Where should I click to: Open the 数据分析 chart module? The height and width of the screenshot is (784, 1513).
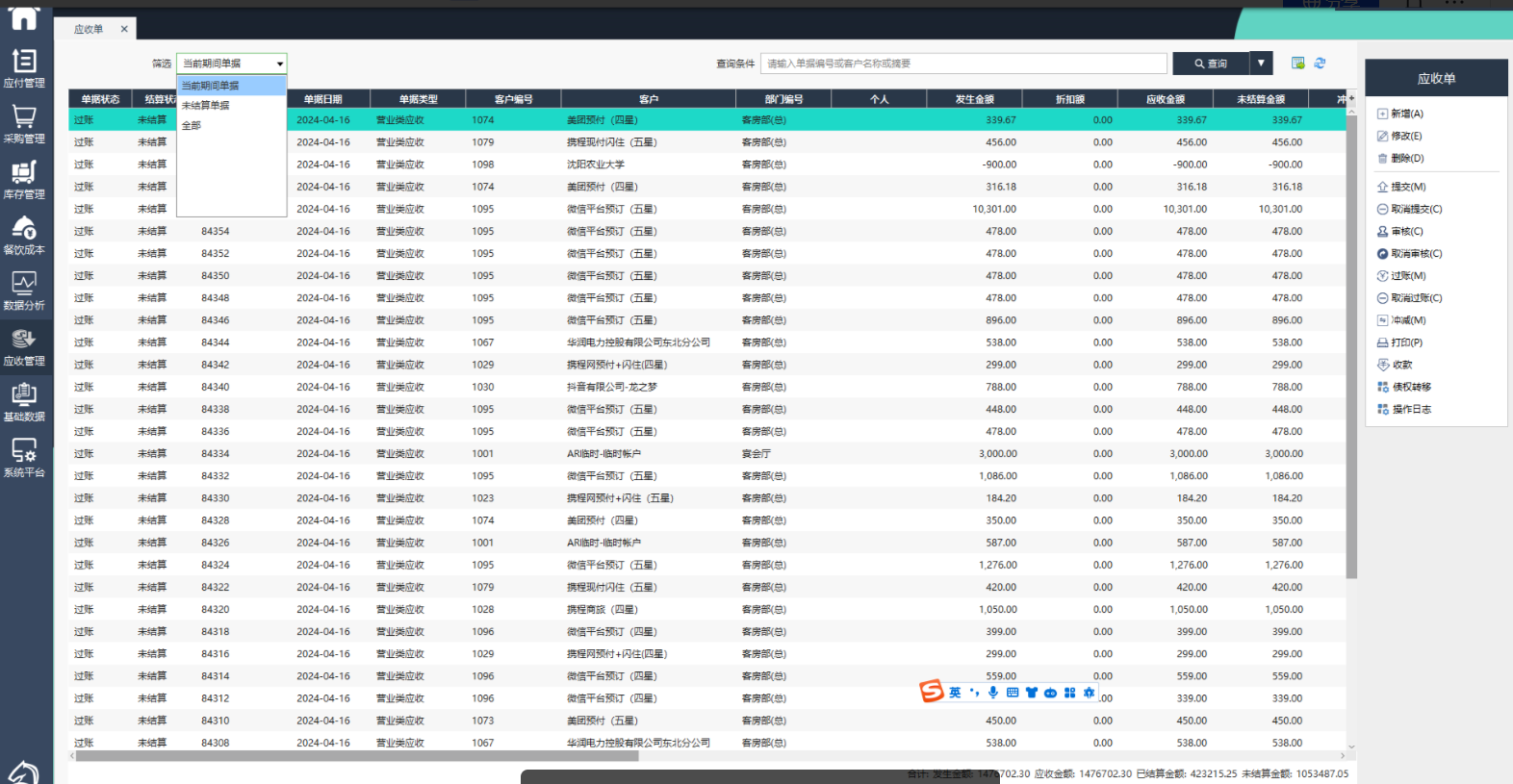pos(24,291)
